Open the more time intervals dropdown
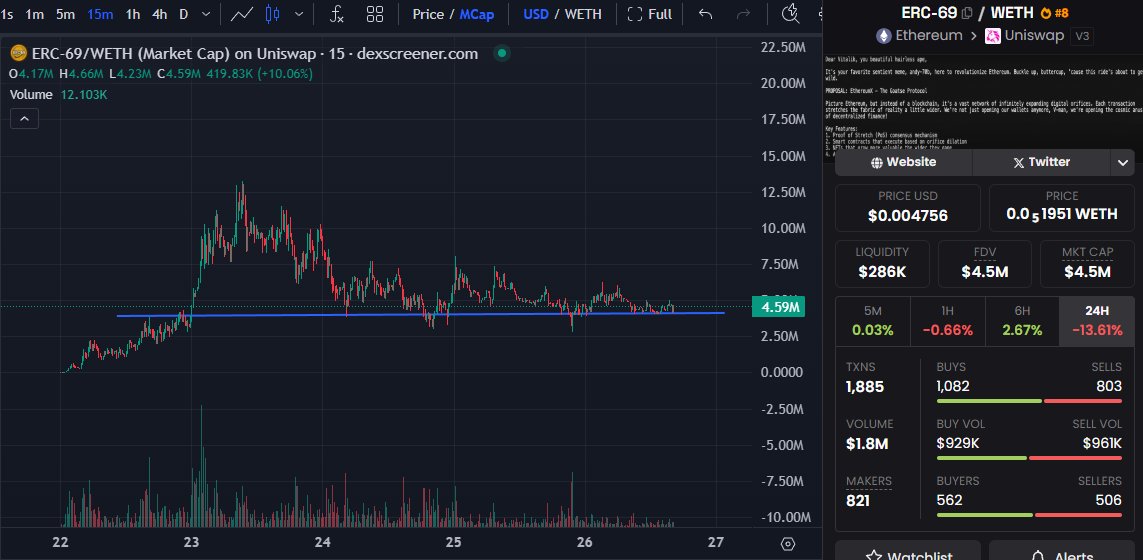The image size is (1143, 560). 206,14
